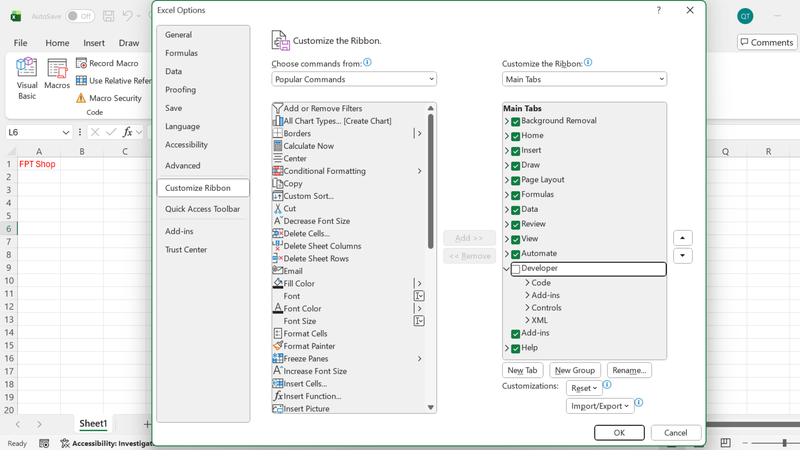Click the Record Macro icon
800x450 pixels.
point(81,63)
